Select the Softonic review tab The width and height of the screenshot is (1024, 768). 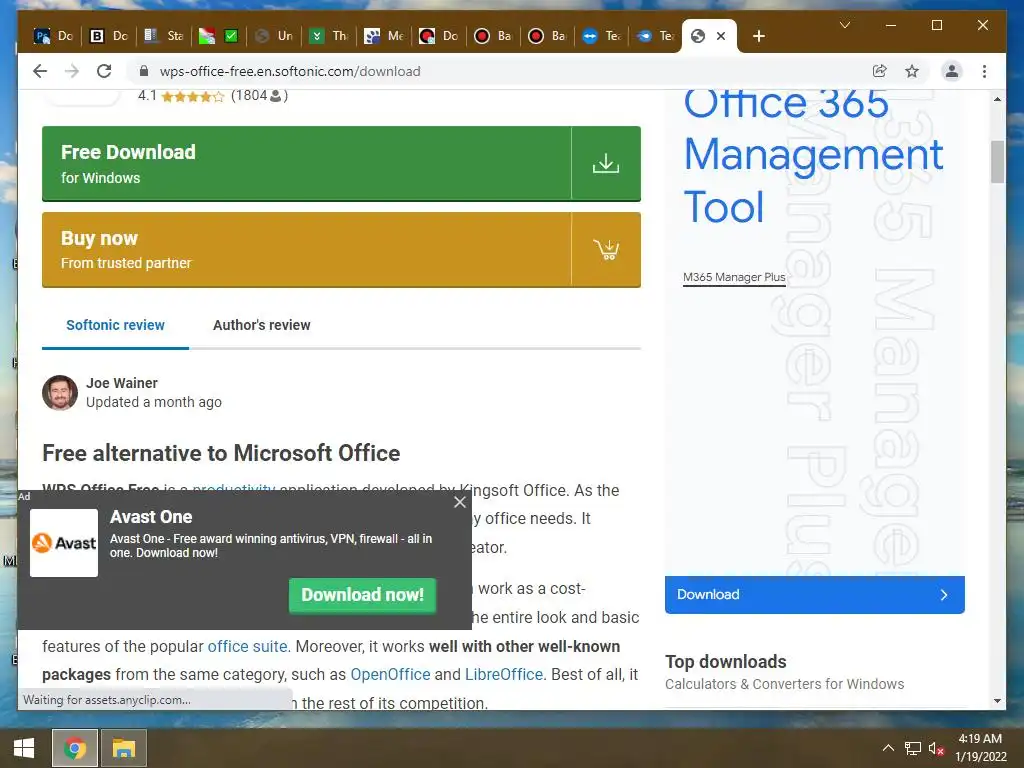[116, 325]
